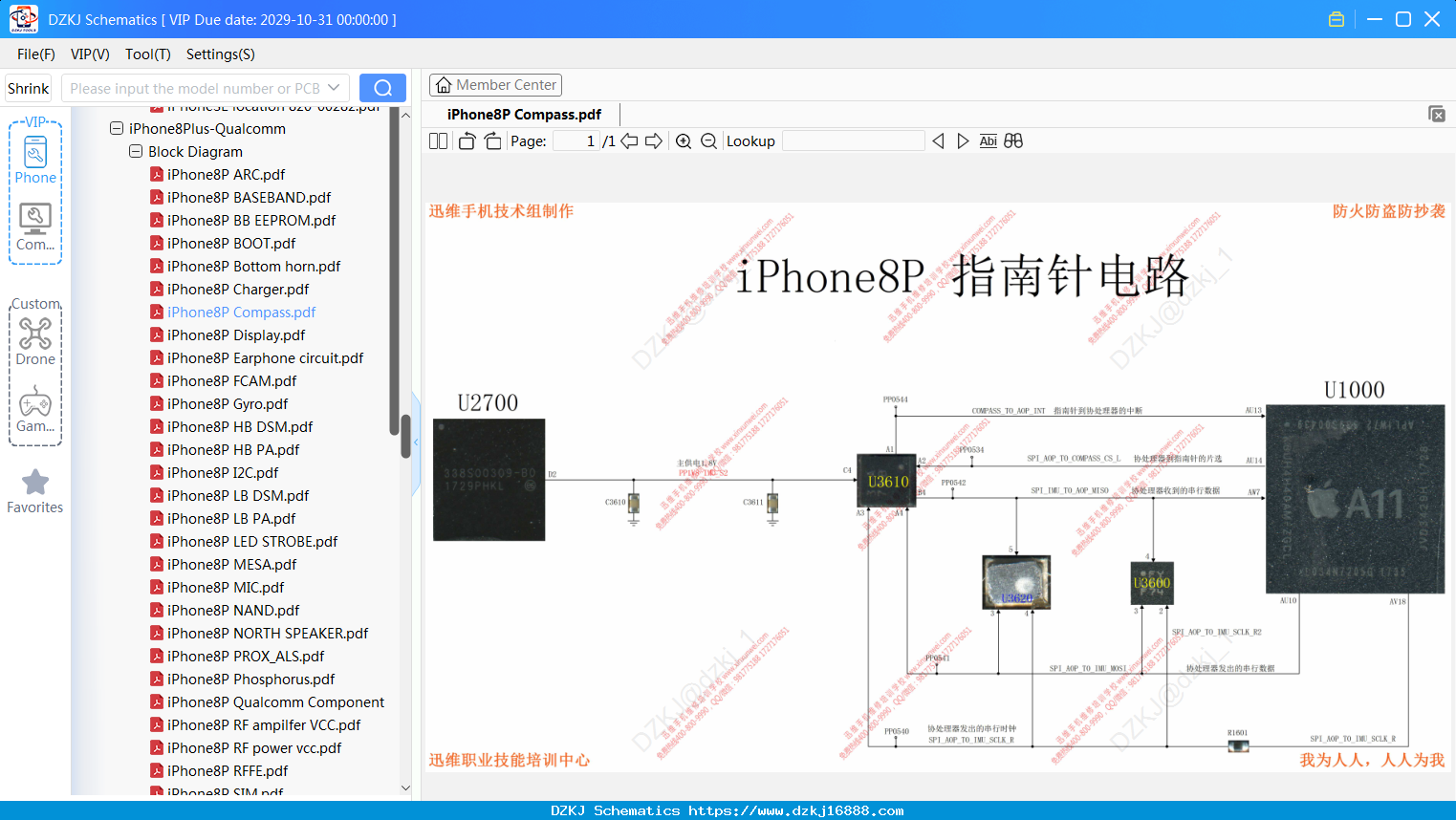The width and height of the screenshot is (1456, 820).
Task: Toggle the Abi match option icon
Action: point(989,141)
